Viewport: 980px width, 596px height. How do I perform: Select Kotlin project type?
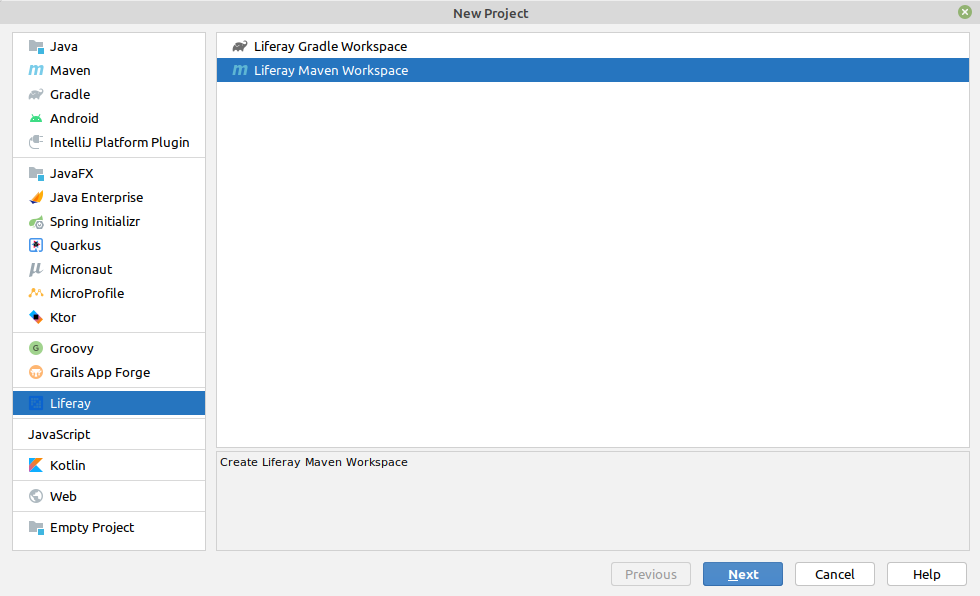coord(109,465)
